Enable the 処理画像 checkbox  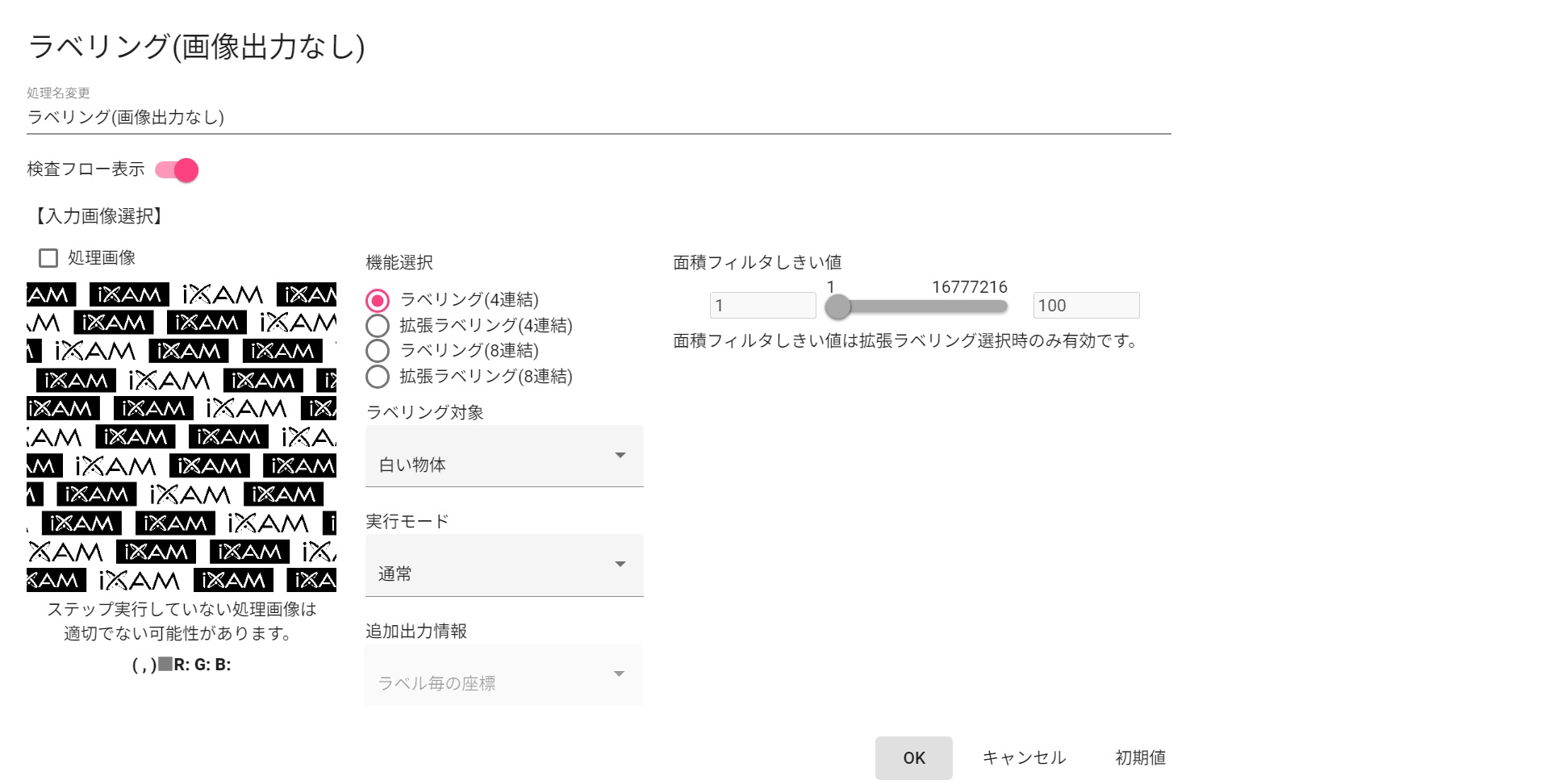click(48, 258)
